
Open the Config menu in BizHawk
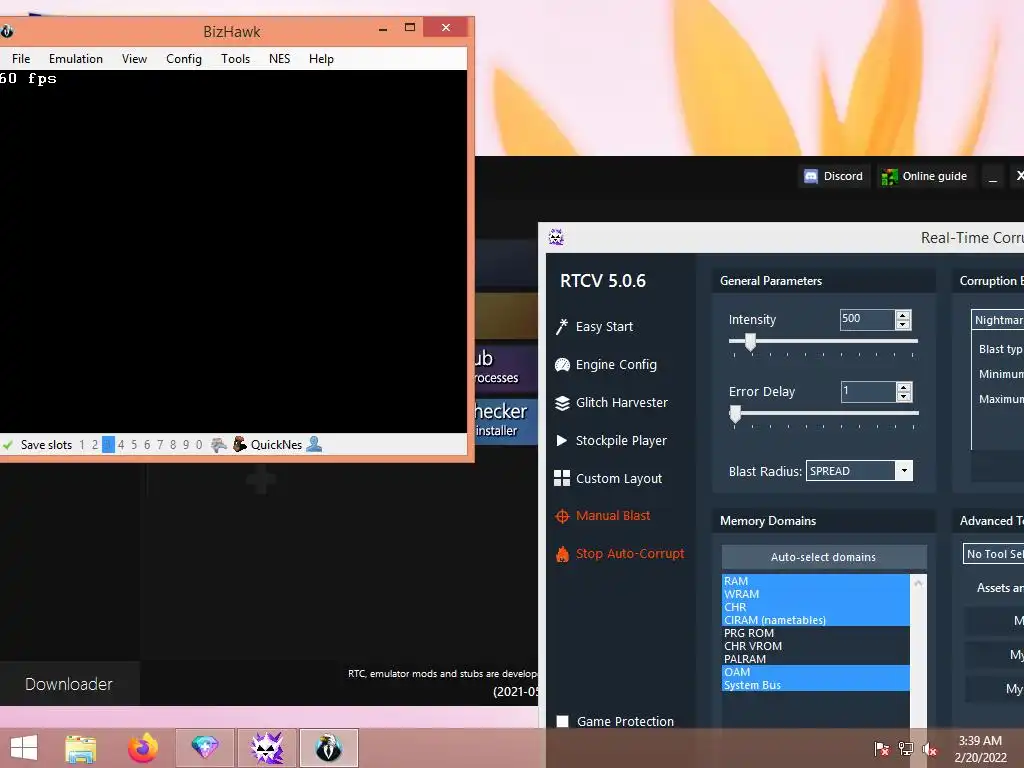pyautogui.click(x=184, y=59)
